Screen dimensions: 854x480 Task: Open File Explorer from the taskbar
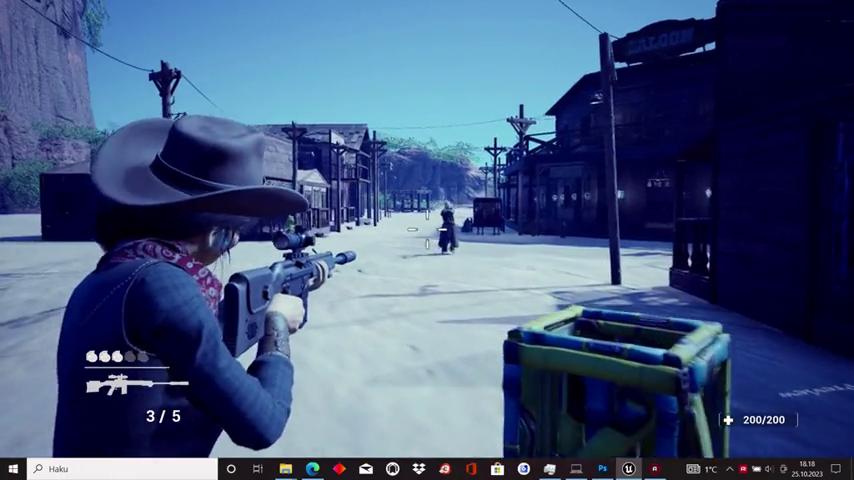[x=285, y=469]
